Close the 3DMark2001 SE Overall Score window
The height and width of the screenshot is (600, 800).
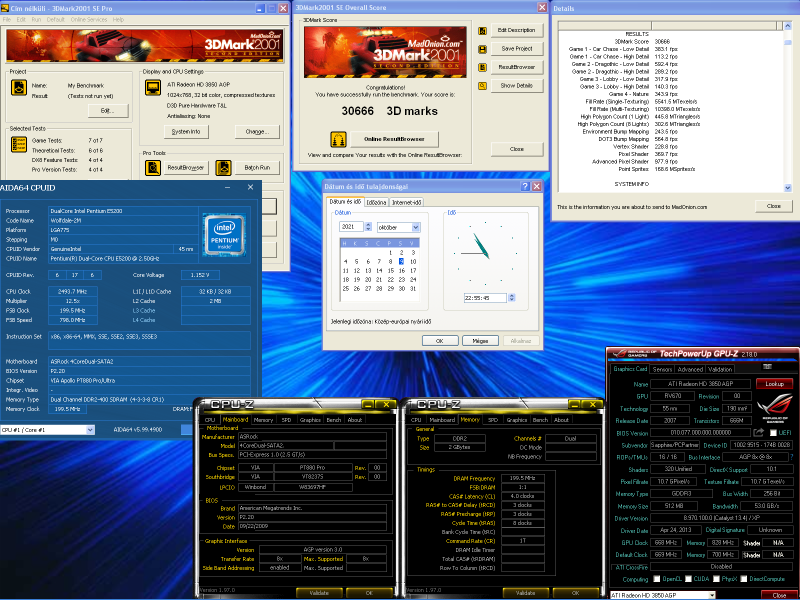tap(542, 7)
